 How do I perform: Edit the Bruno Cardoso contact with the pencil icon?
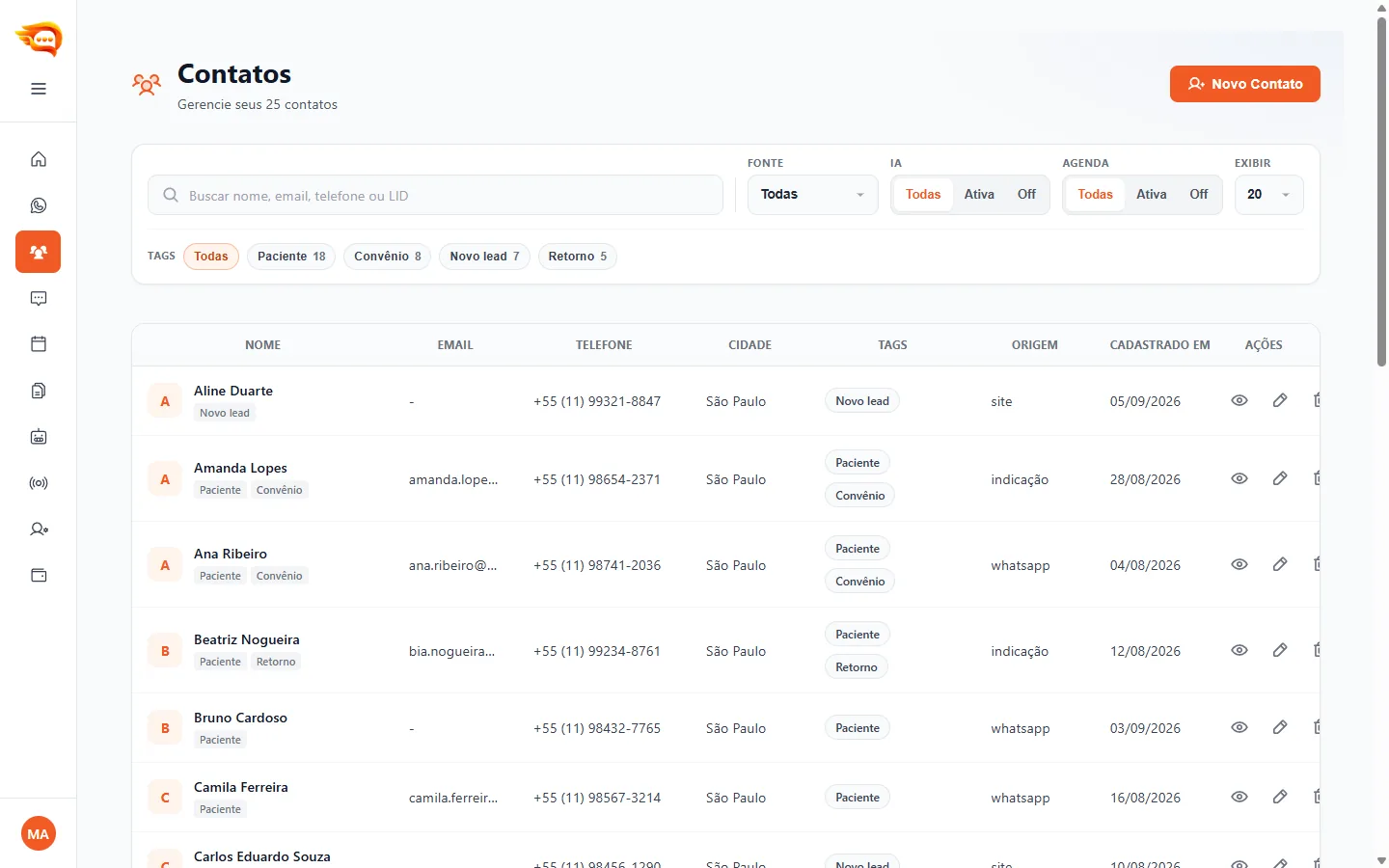pos(1280,727)
